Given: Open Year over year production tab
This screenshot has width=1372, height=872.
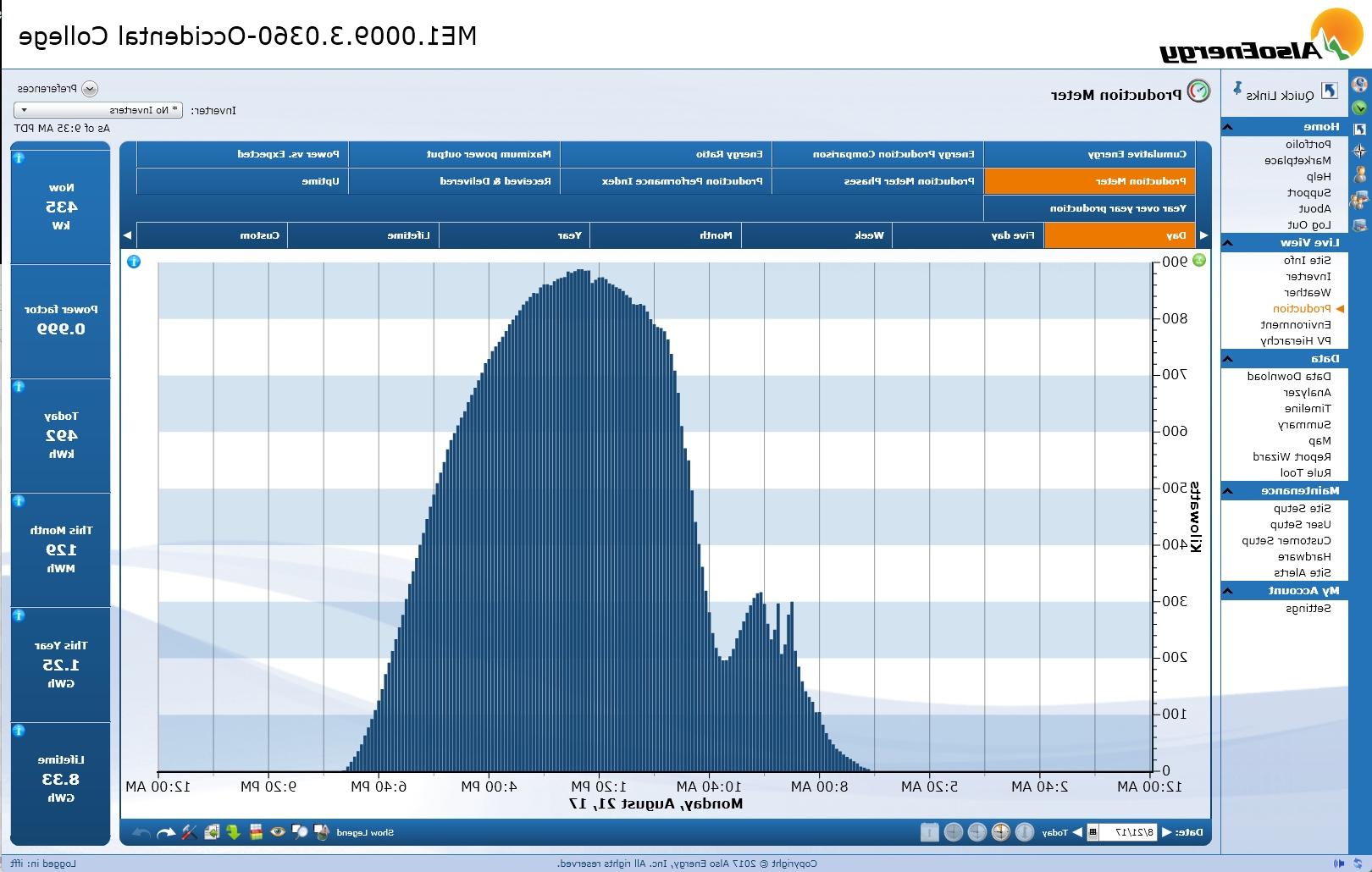Looking at the screenshot, I should pyautogui.click(x=1090, y=208).
